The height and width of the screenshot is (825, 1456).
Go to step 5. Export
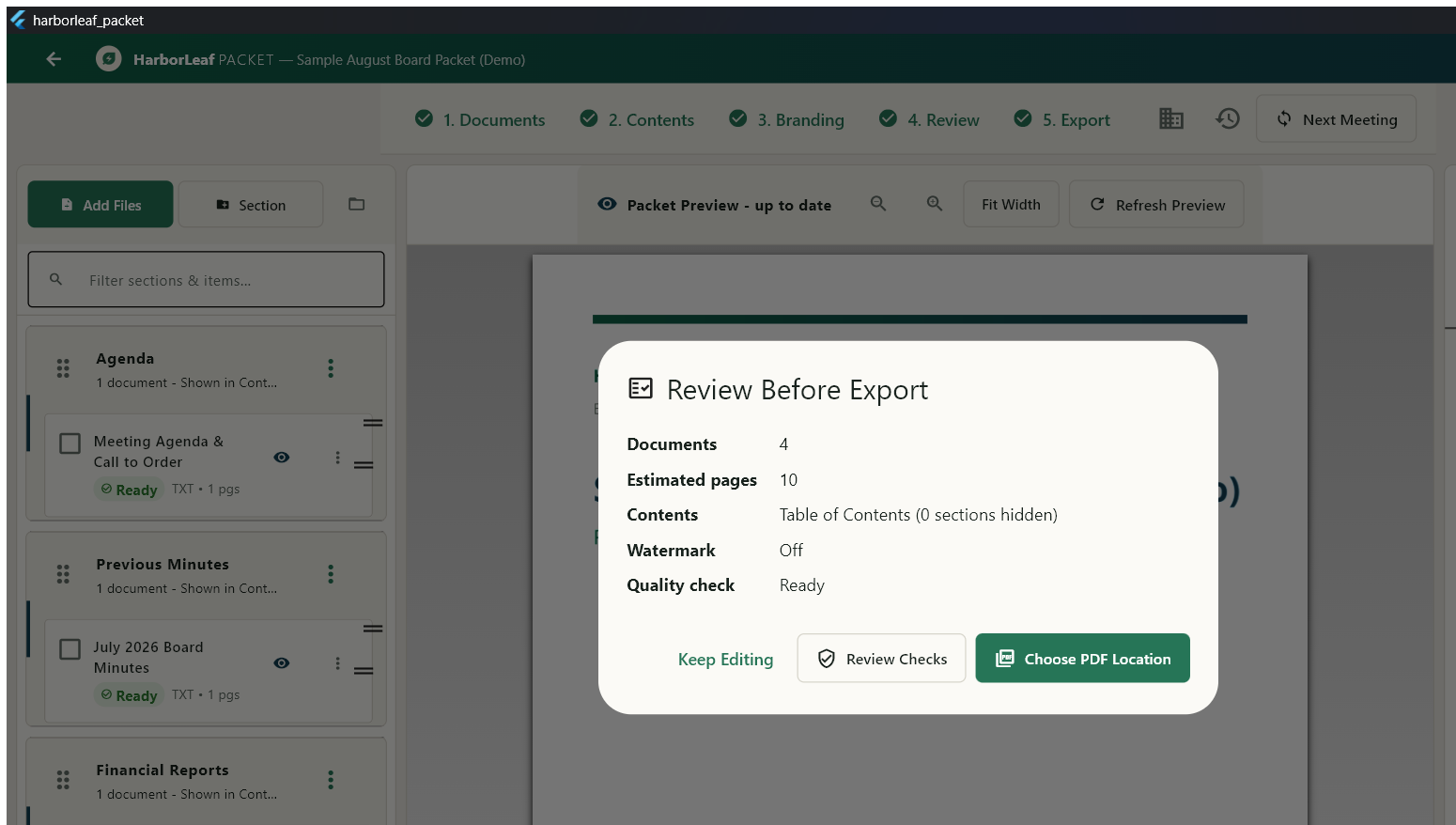1062,119
